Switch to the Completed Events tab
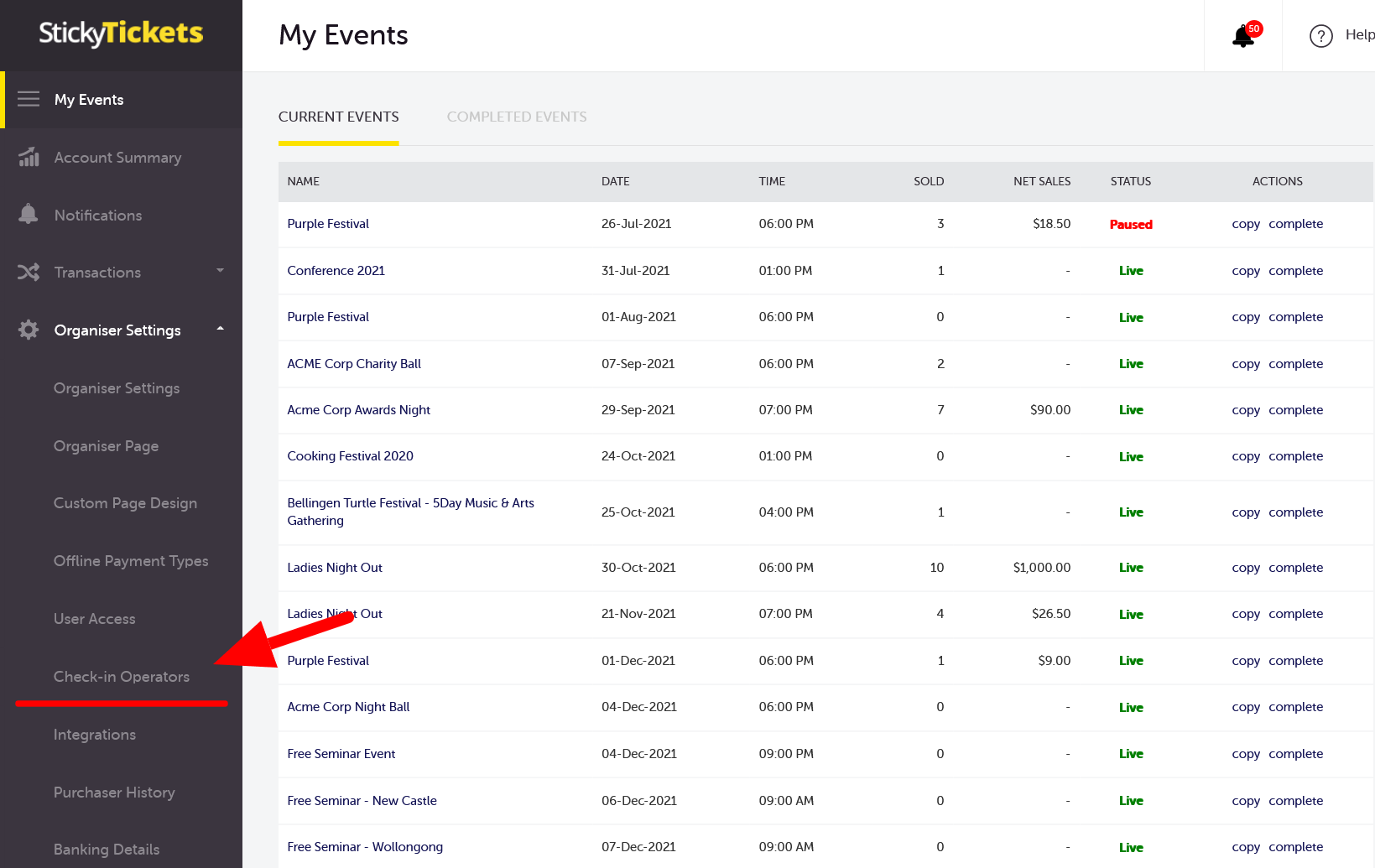The height and width of the screenshot is (868, 1375). (517, 117)
